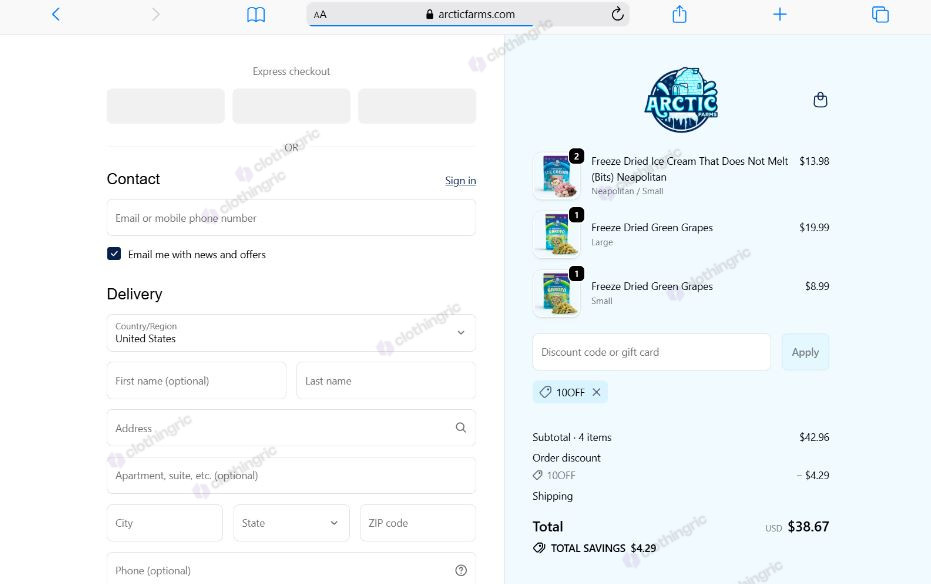Click the Small Green Grapes product thumbnail
The height and width of the screenshot is (584, 931).
coord(556,293)
